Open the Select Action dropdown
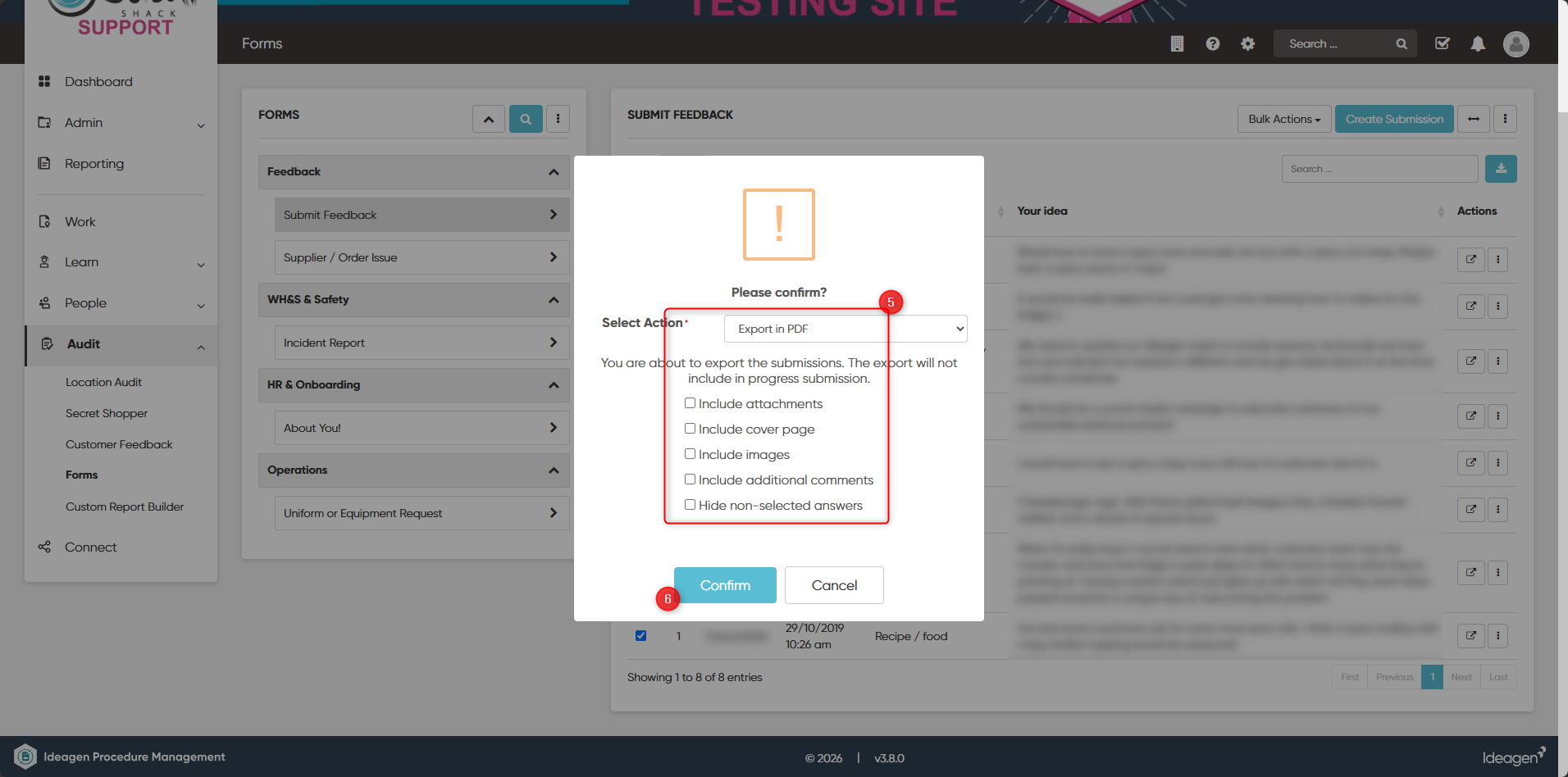This screenshot has width=1568, height=777. [846, 329]
